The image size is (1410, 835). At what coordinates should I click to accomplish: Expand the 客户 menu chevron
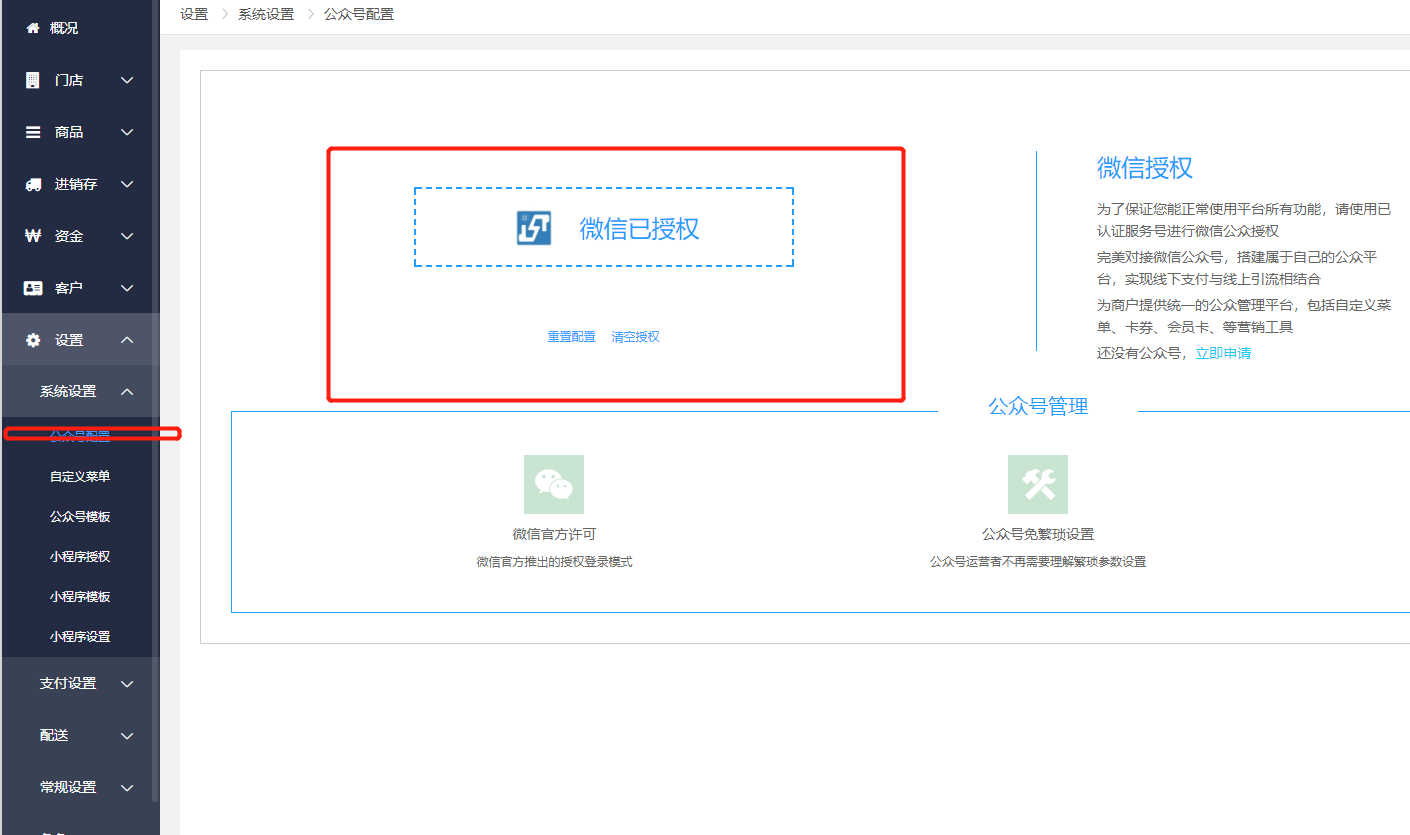pyautogui.click(x=127, y=288)
